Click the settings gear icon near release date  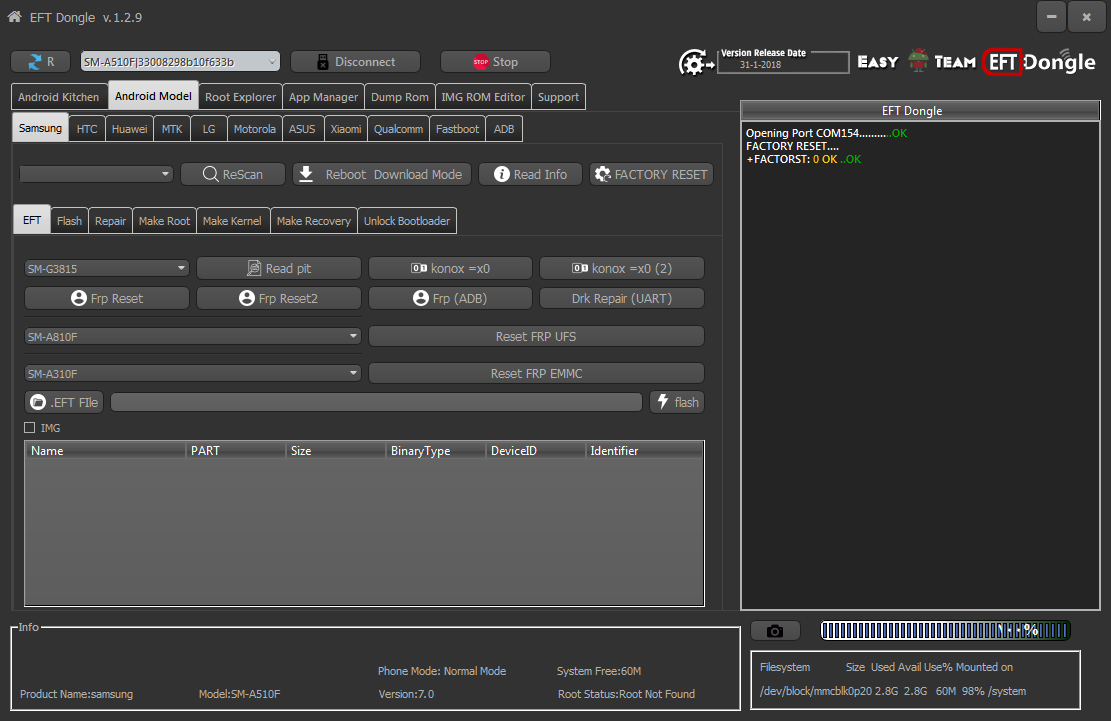click(695, 63)
